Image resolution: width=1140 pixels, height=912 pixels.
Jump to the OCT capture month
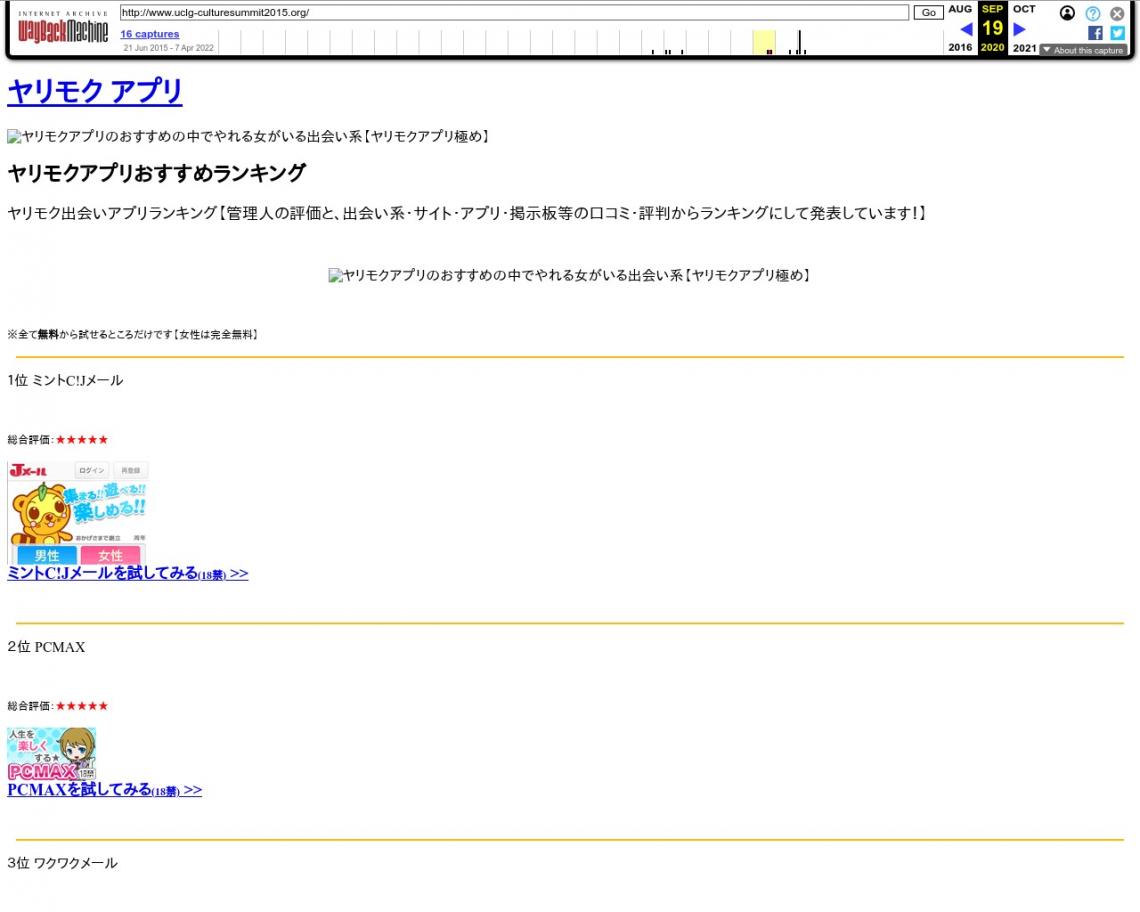[1024, 9]
